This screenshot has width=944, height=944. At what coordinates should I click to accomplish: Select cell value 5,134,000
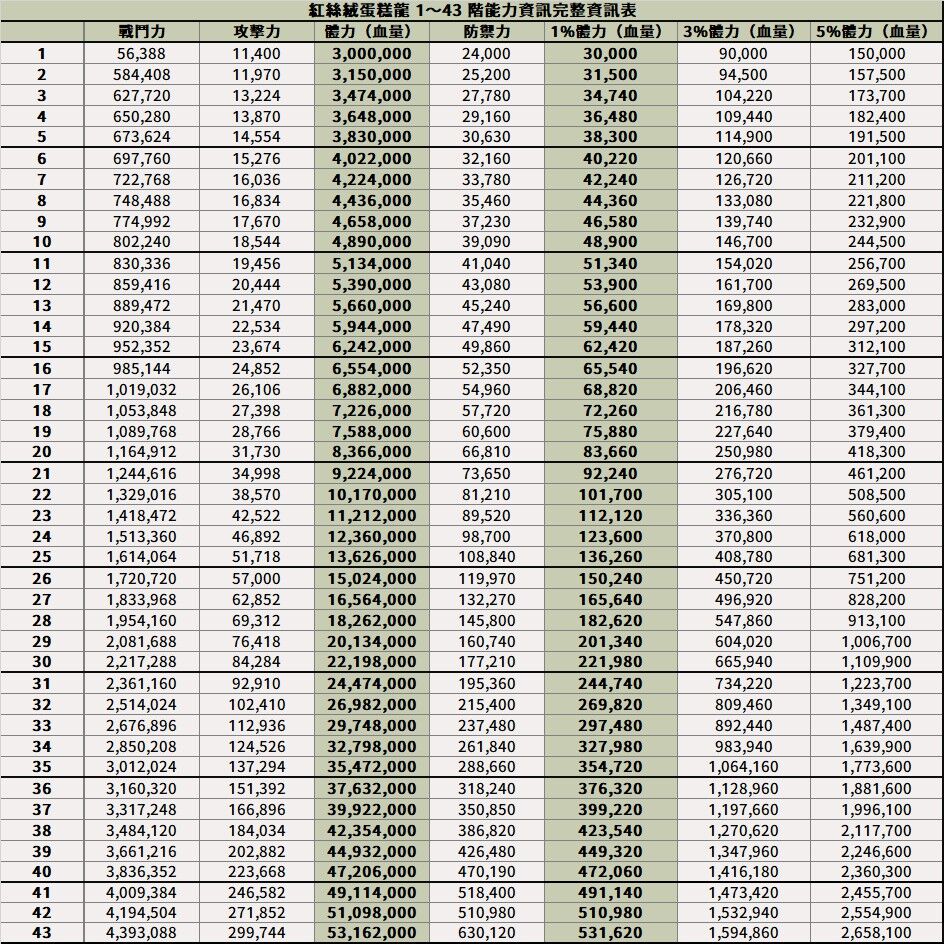tap(371, 264)
